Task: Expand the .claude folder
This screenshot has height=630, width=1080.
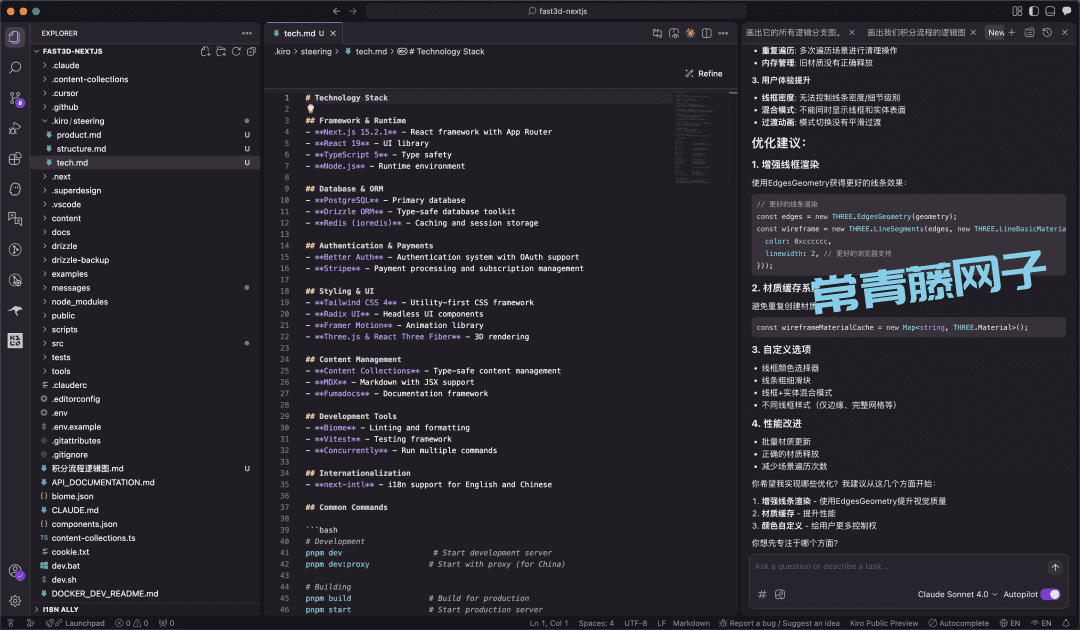Action: (x=145, y=65)
